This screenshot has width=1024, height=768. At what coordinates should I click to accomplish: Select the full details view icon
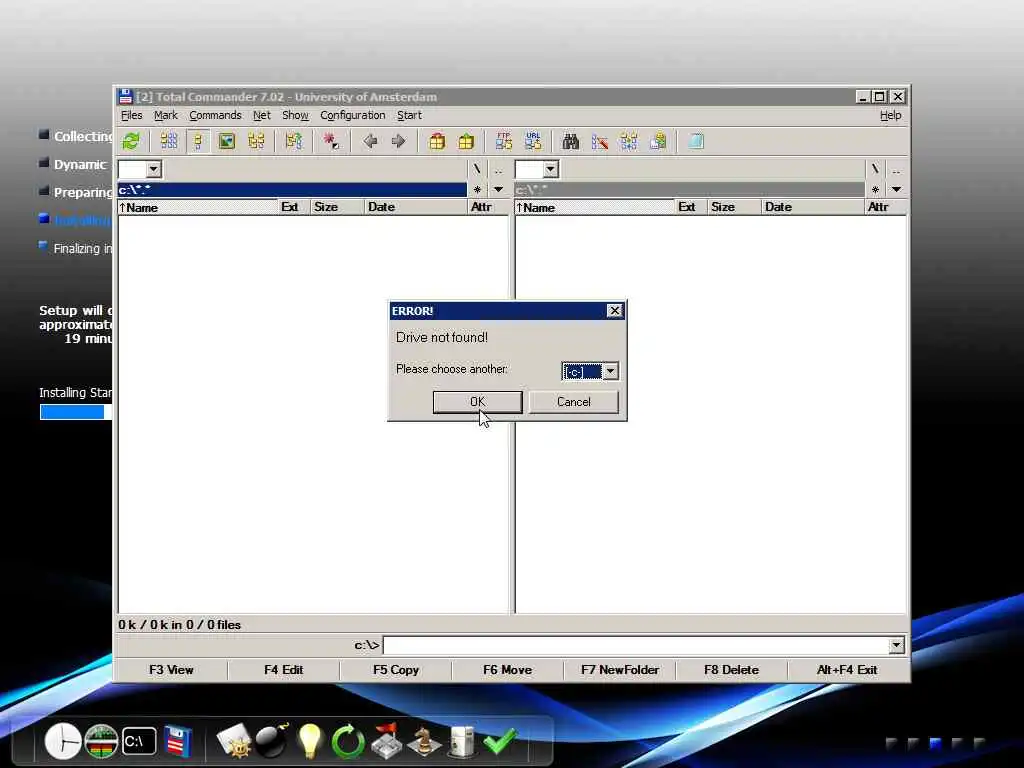[197, 141]
